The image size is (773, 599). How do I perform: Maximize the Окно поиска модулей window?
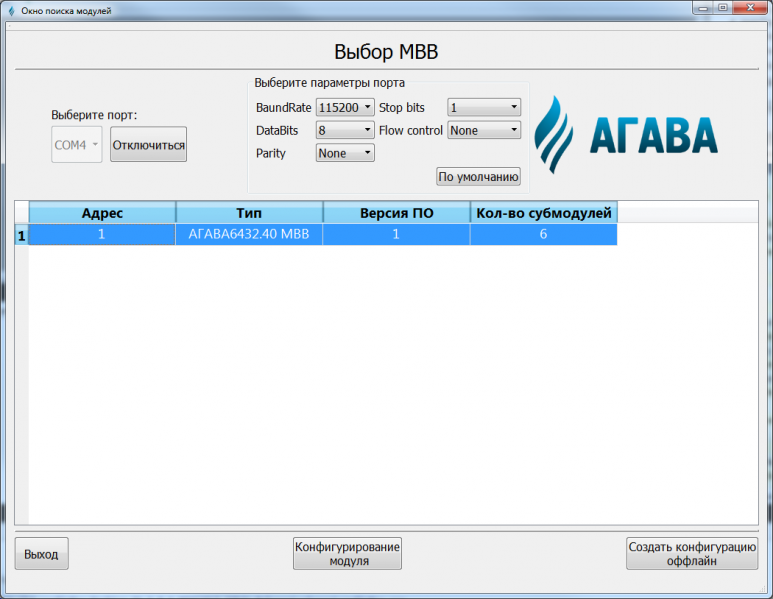coord(723,8)
